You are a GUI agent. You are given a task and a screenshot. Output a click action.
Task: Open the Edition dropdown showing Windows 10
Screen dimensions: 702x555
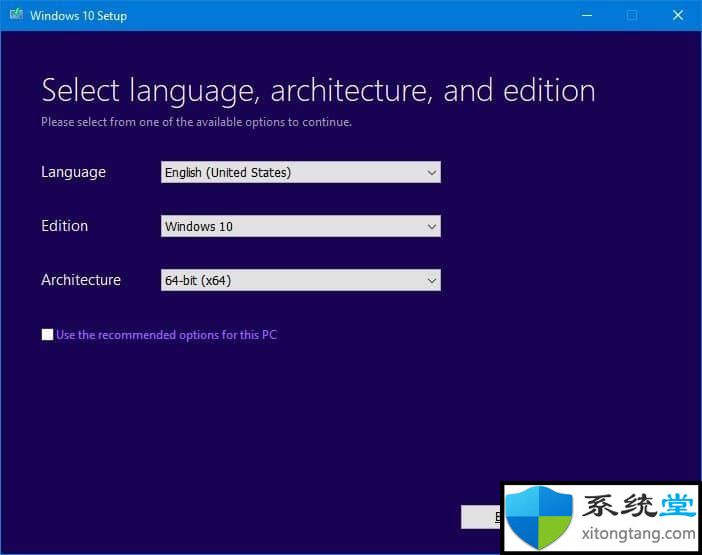(300, 226)
